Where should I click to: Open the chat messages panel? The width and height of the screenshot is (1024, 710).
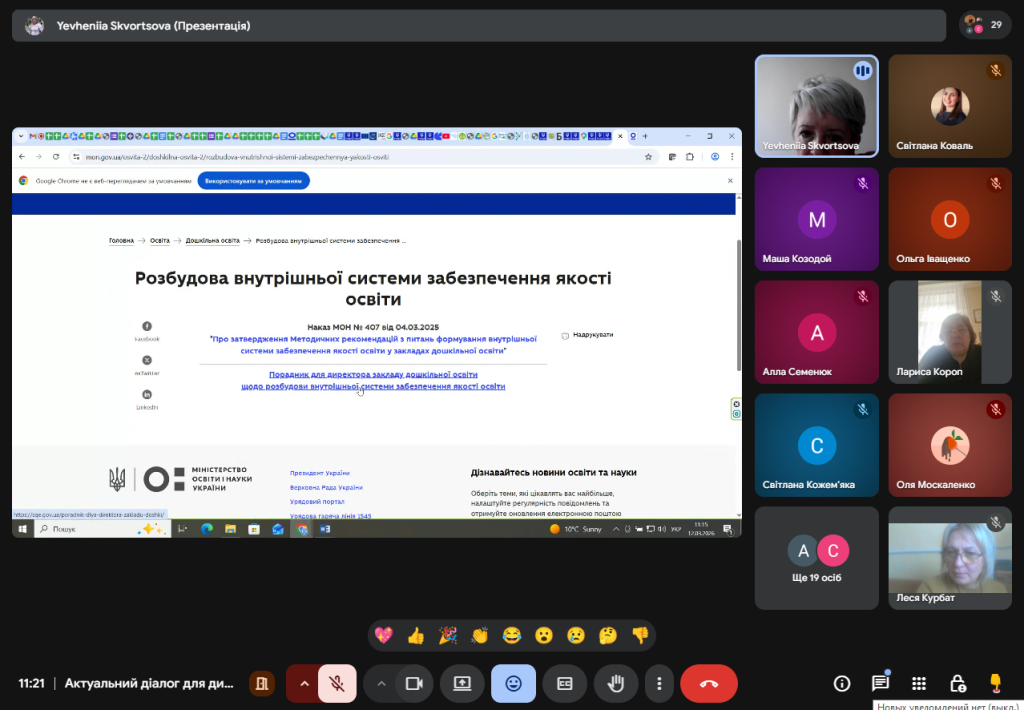880,684
